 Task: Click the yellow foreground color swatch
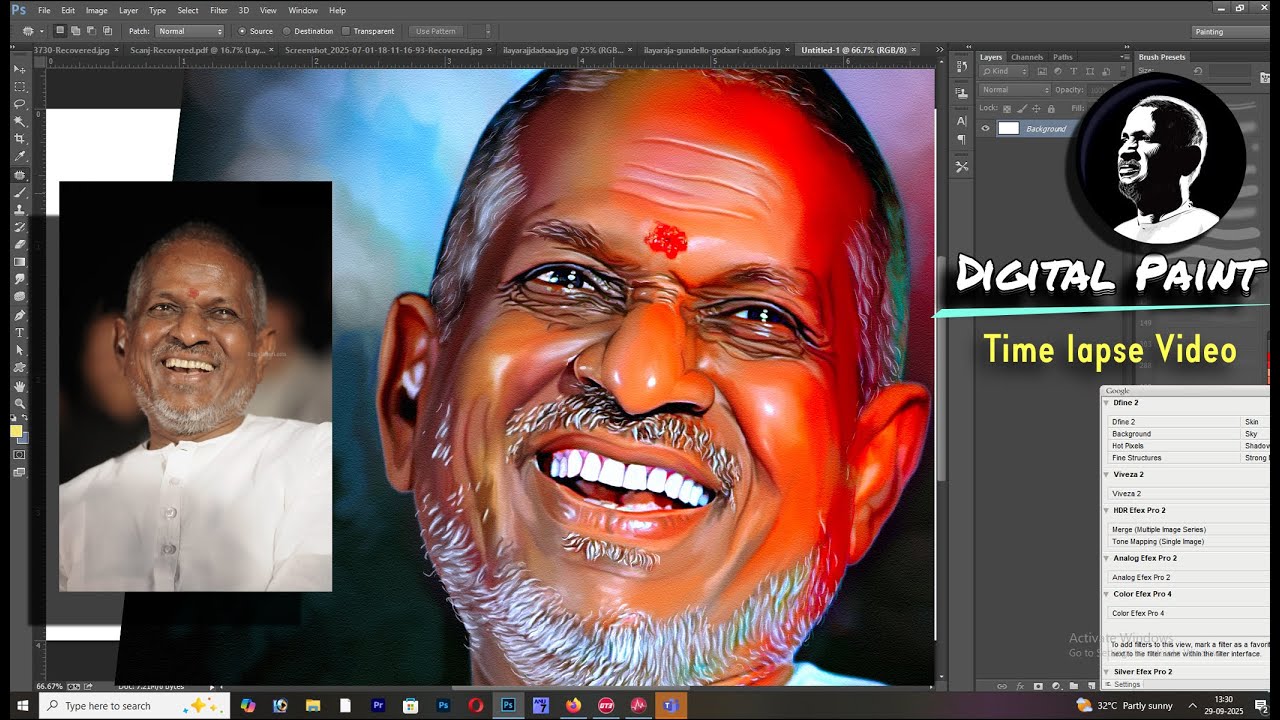pyautogui.click(x=16, y=431)
